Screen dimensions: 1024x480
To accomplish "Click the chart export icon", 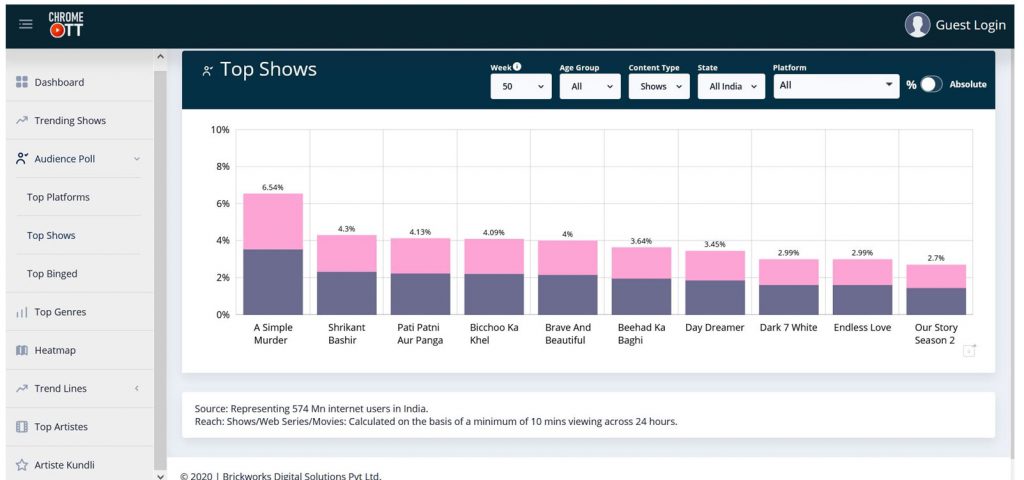I will coord(969,350).
